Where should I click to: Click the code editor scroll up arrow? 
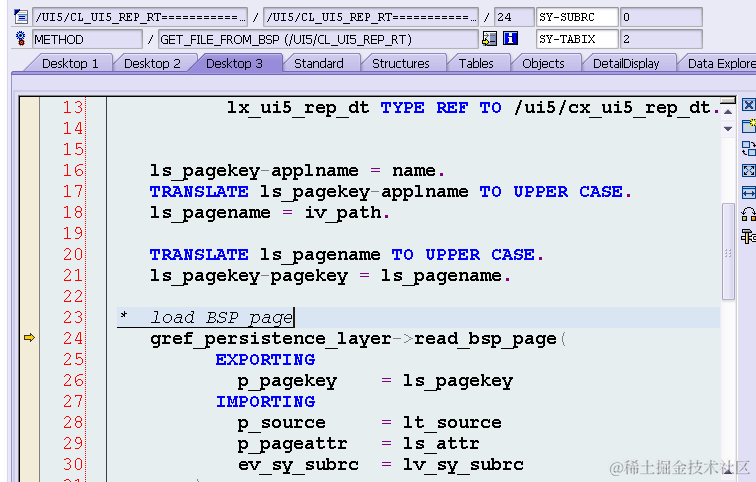[x=728, y=112]
